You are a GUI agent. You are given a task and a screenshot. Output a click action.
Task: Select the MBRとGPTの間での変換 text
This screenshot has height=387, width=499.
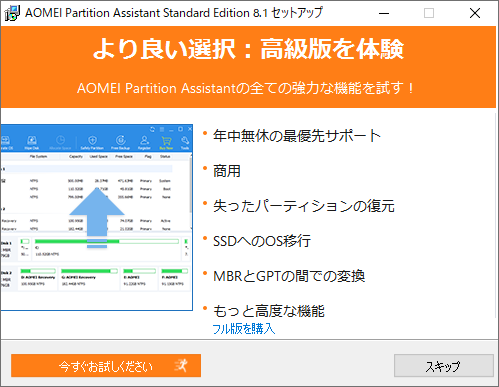[289, 276]
